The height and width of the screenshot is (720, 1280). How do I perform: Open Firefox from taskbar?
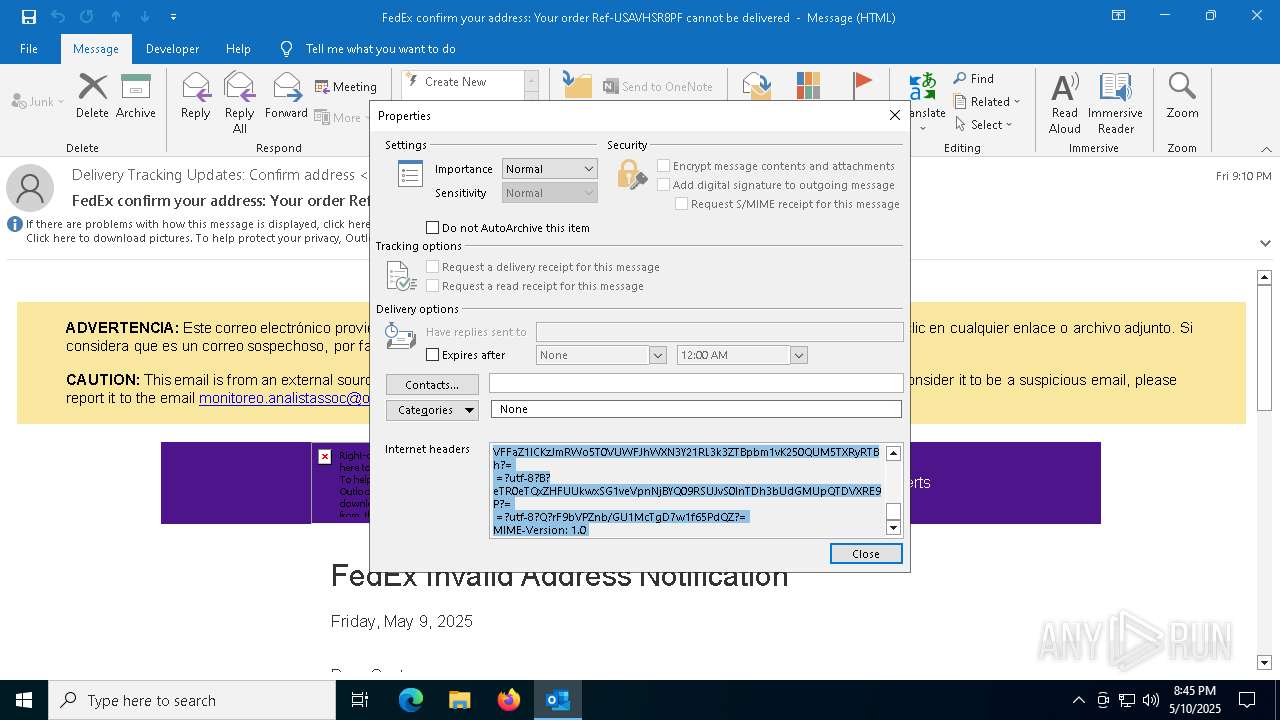[509, 700]
